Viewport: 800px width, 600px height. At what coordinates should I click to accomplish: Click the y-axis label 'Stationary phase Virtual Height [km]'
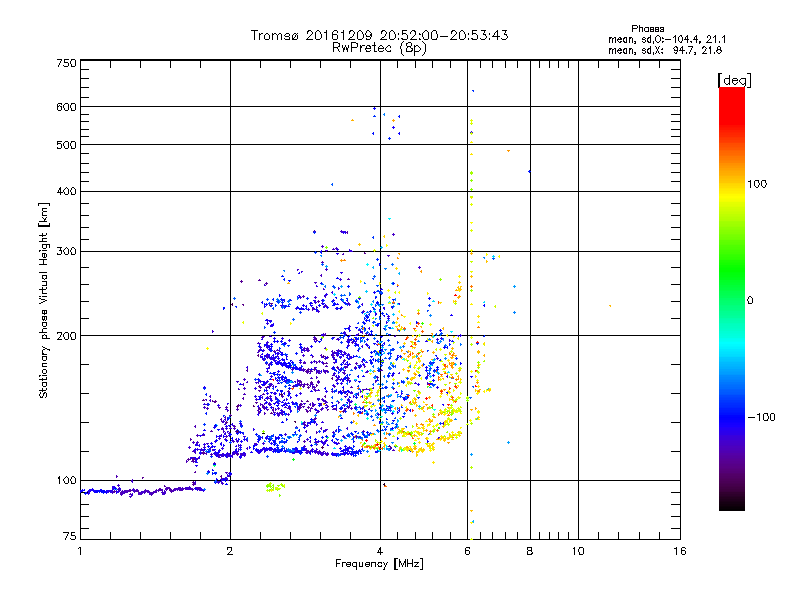click(44, 300)
